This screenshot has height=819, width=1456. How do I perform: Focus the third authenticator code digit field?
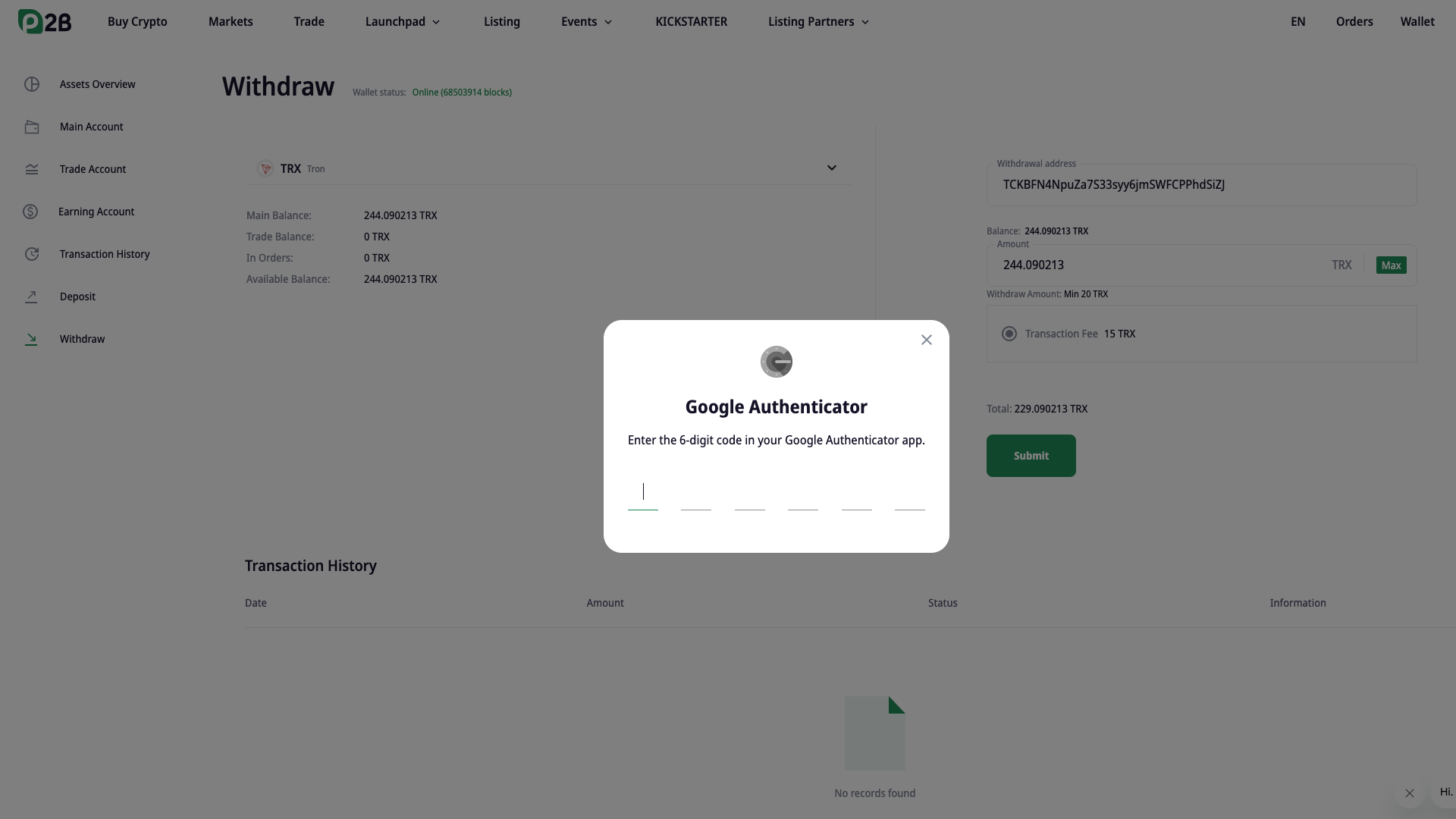click(x=750, y=492)
